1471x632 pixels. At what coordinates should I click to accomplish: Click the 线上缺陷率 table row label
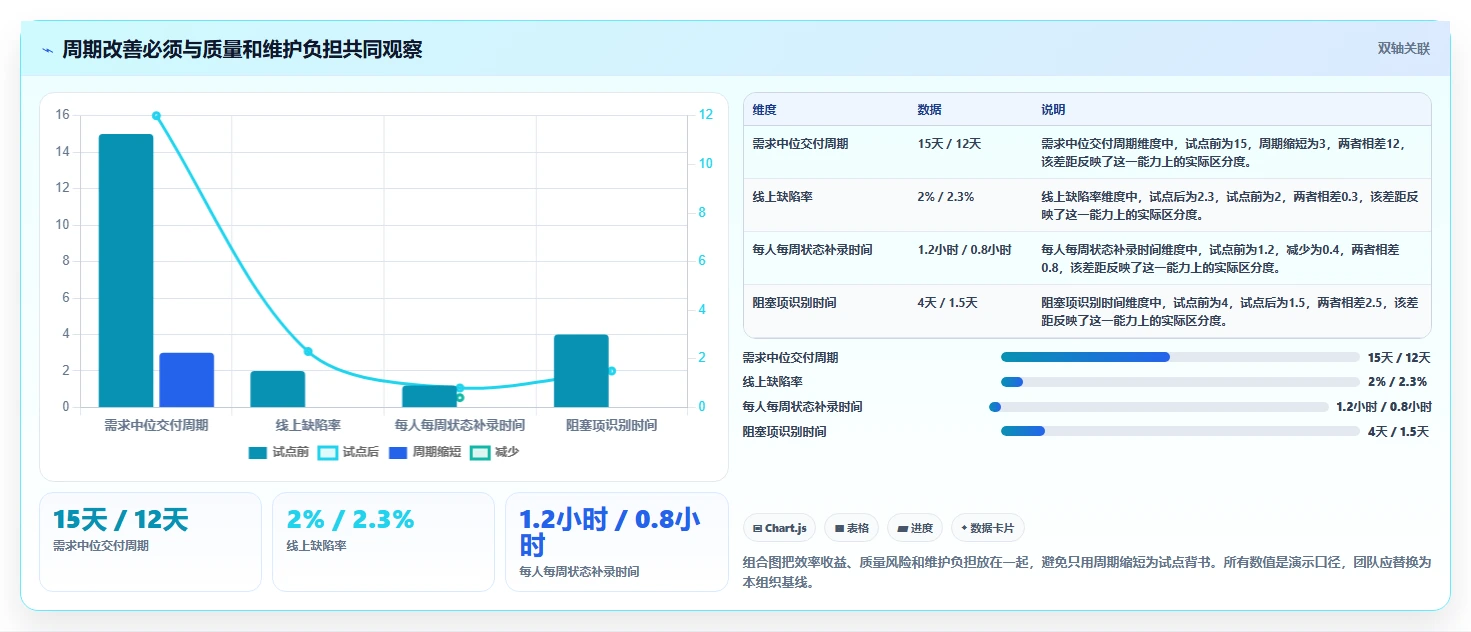782,197
